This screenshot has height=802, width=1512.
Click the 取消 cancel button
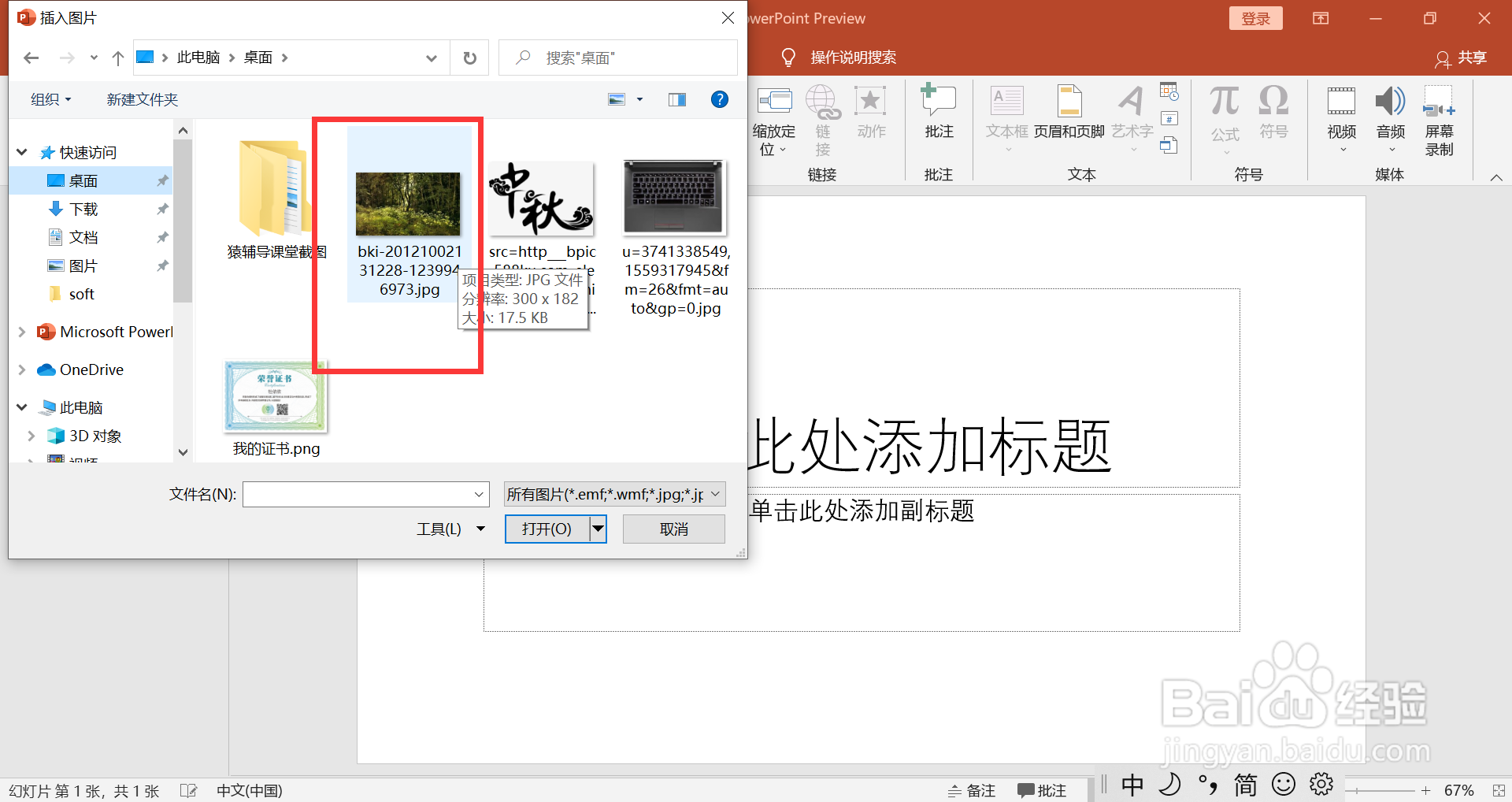[x=674, y=529]
